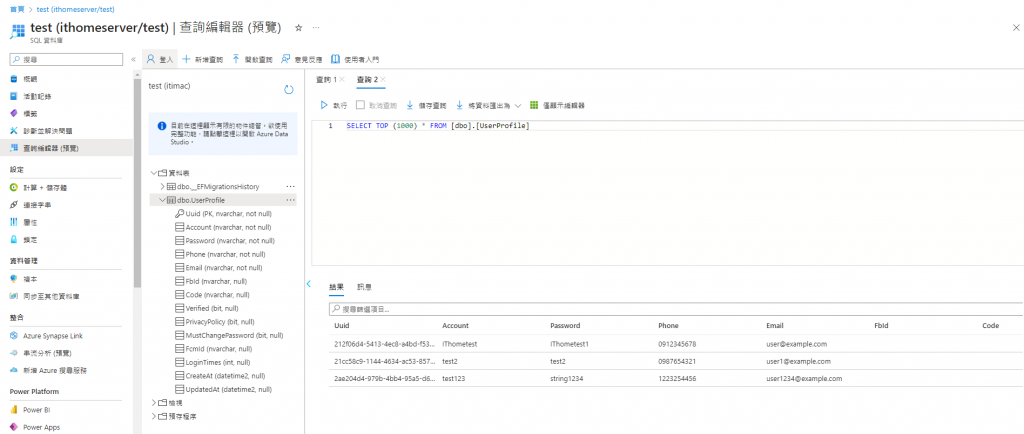
Task: Click the SQL query text in editor
Action: (438, 125)
